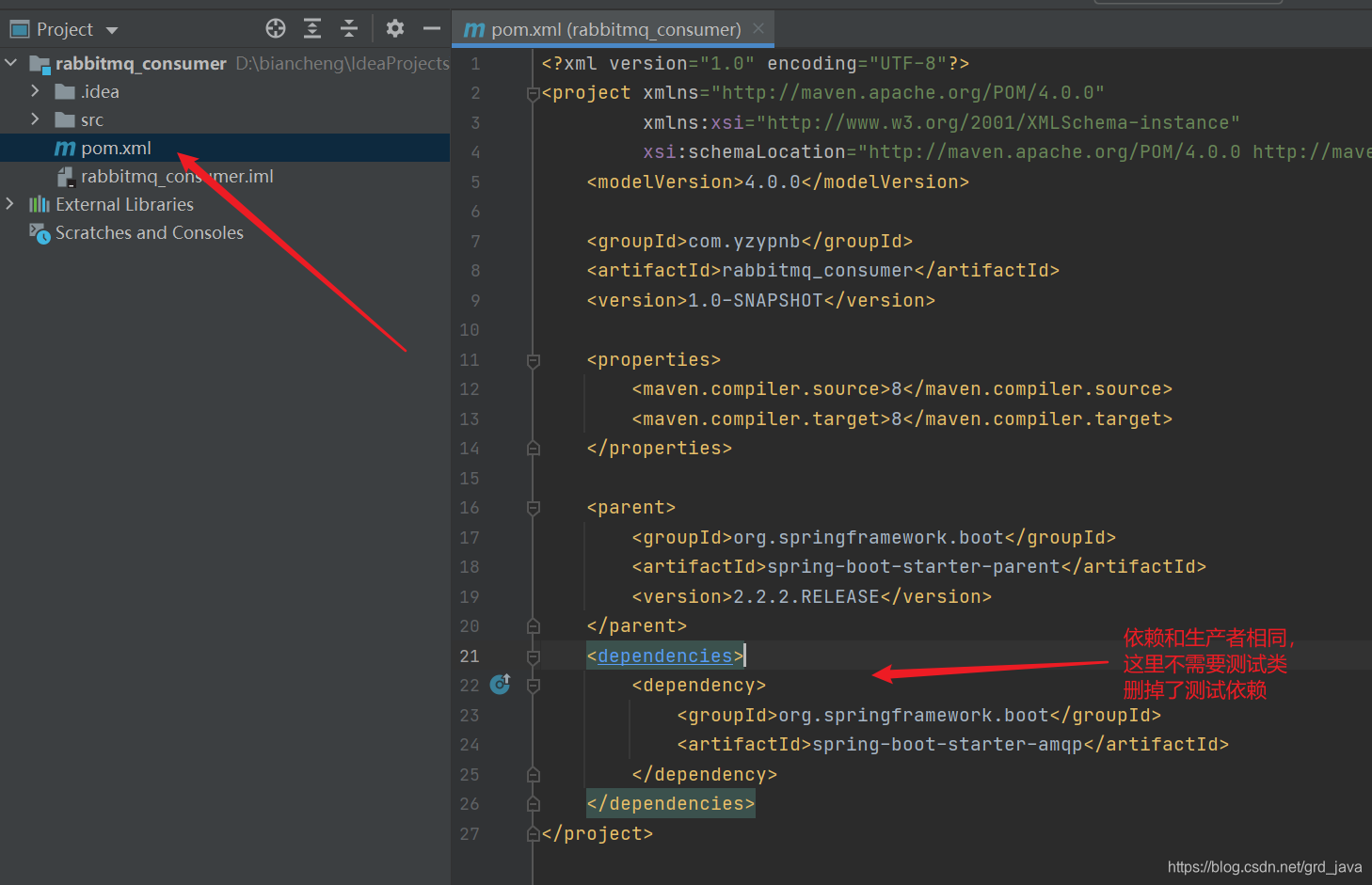Select Scratches and Consoles
The width and height of the screenshot is (1372, 885).
click(x=225, y=232)
